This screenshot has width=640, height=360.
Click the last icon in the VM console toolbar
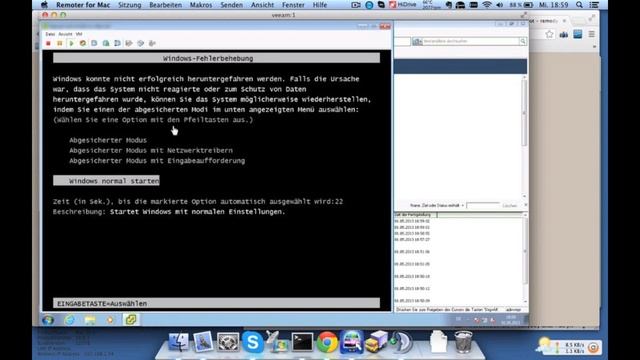pos(152,43)
